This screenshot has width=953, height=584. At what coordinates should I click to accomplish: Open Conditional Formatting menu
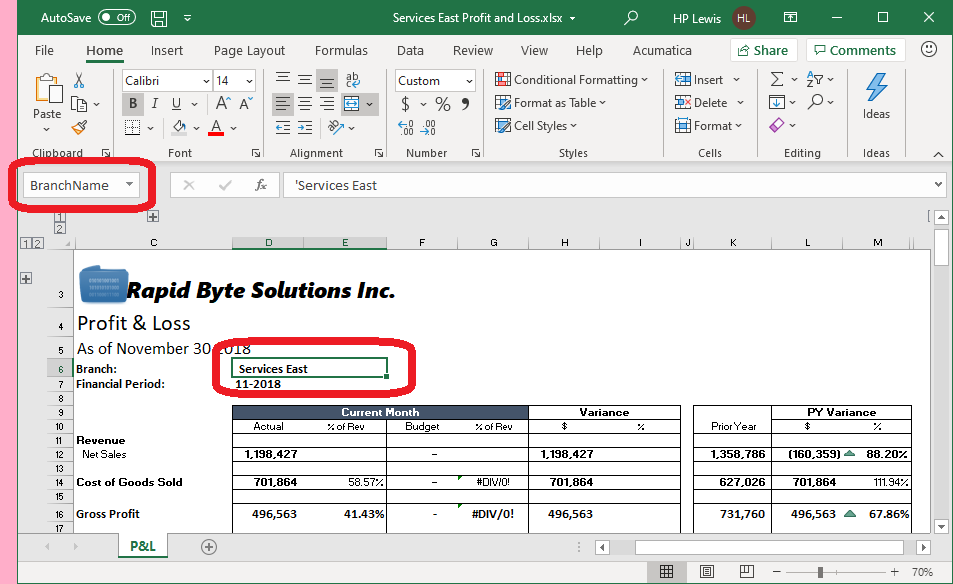[x=571, y=80]
